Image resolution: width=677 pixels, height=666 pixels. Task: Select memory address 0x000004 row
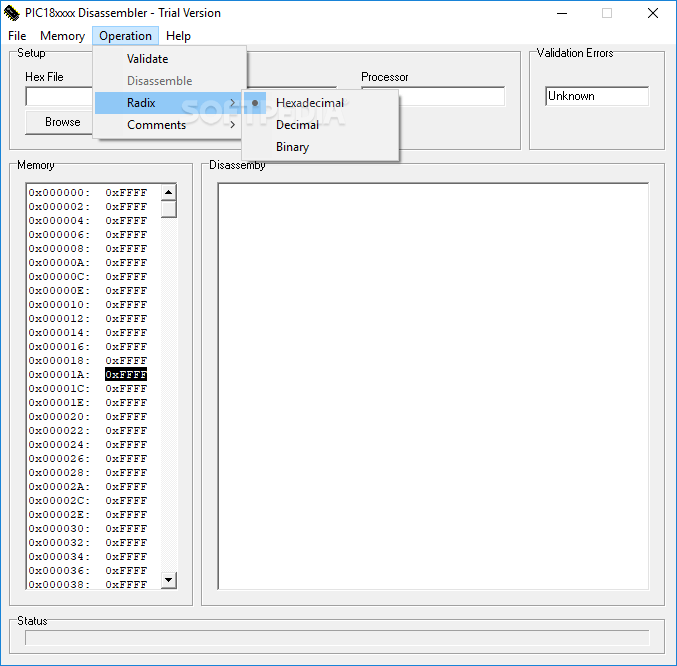88,221
